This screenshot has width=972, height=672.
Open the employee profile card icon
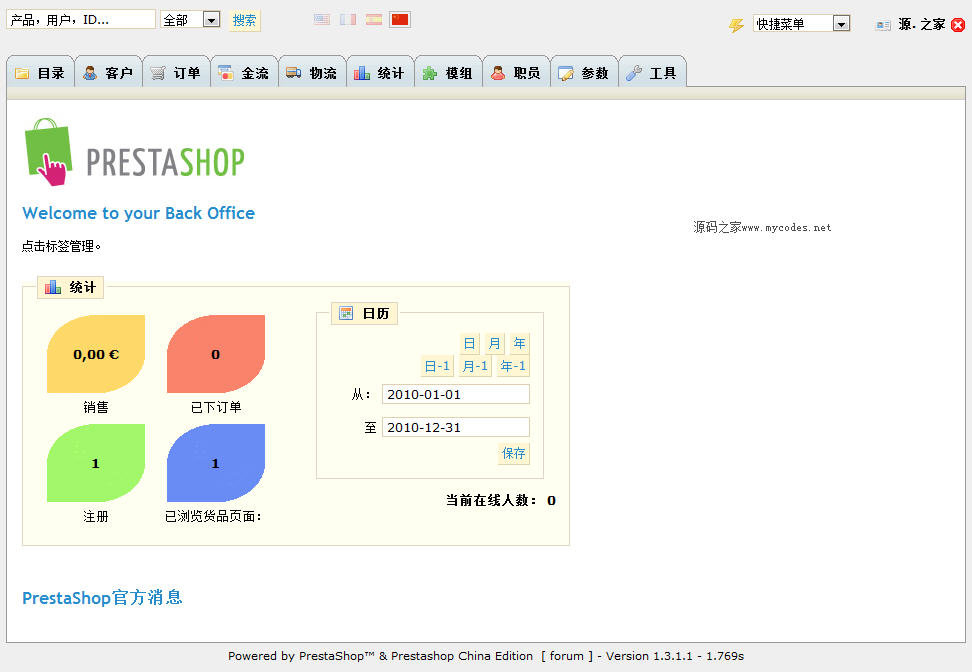click(x=883, y=25)
